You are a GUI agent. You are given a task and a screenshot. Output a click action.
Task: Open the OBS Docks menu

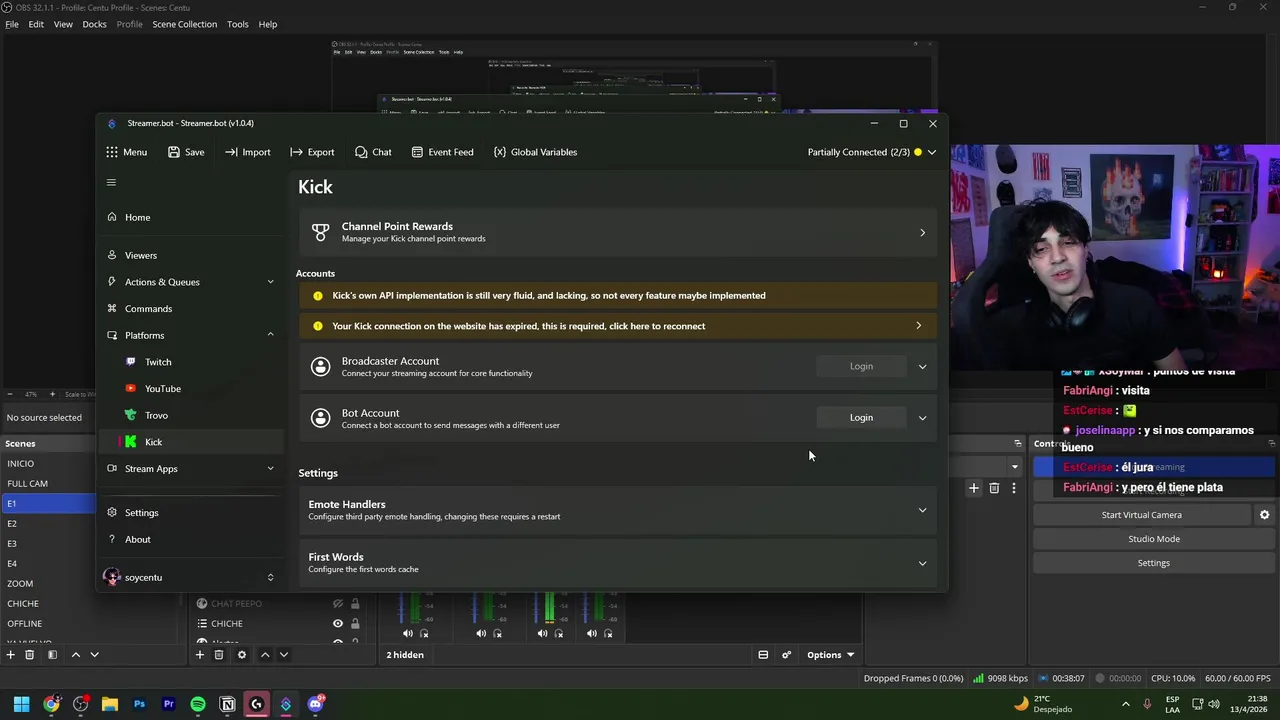(x=94, y=24)
